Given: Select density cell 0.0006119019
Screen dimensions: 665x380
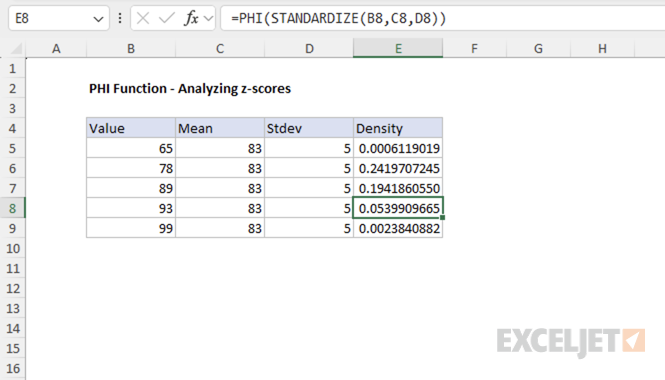Looking at the screenshot, I should tap(398, 148).
